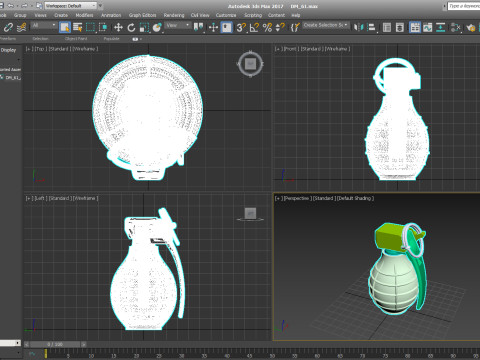Image resolution: width=480 pixels, height=360 pixels.
Task: Open Select by Name dialog
Action: point(78,27)
